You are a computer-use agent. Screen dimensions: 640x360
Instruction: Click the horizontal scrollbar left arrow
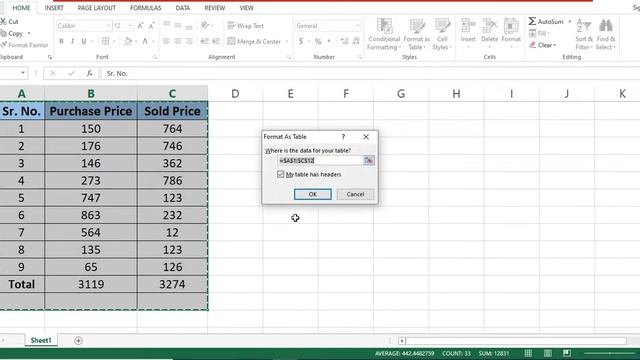(x=402, y=341)
